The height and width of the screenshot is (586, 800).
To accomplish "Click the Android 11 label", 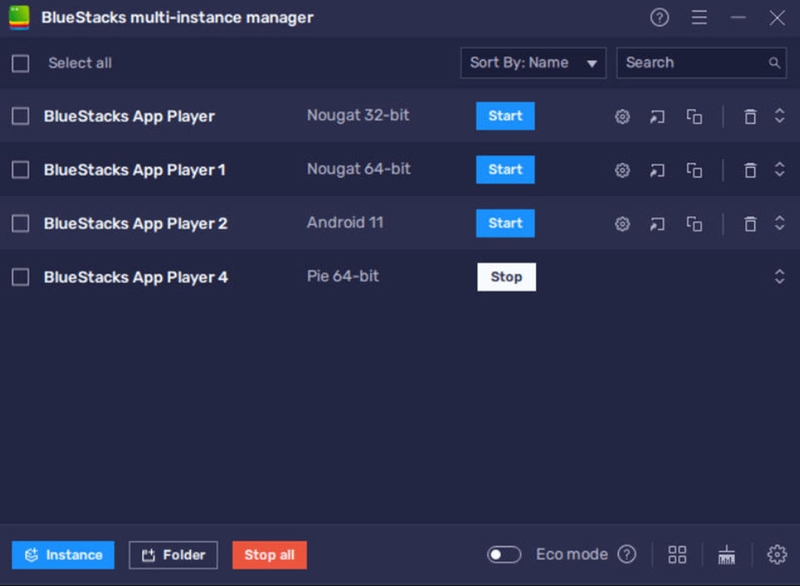I will pos(345,223).
